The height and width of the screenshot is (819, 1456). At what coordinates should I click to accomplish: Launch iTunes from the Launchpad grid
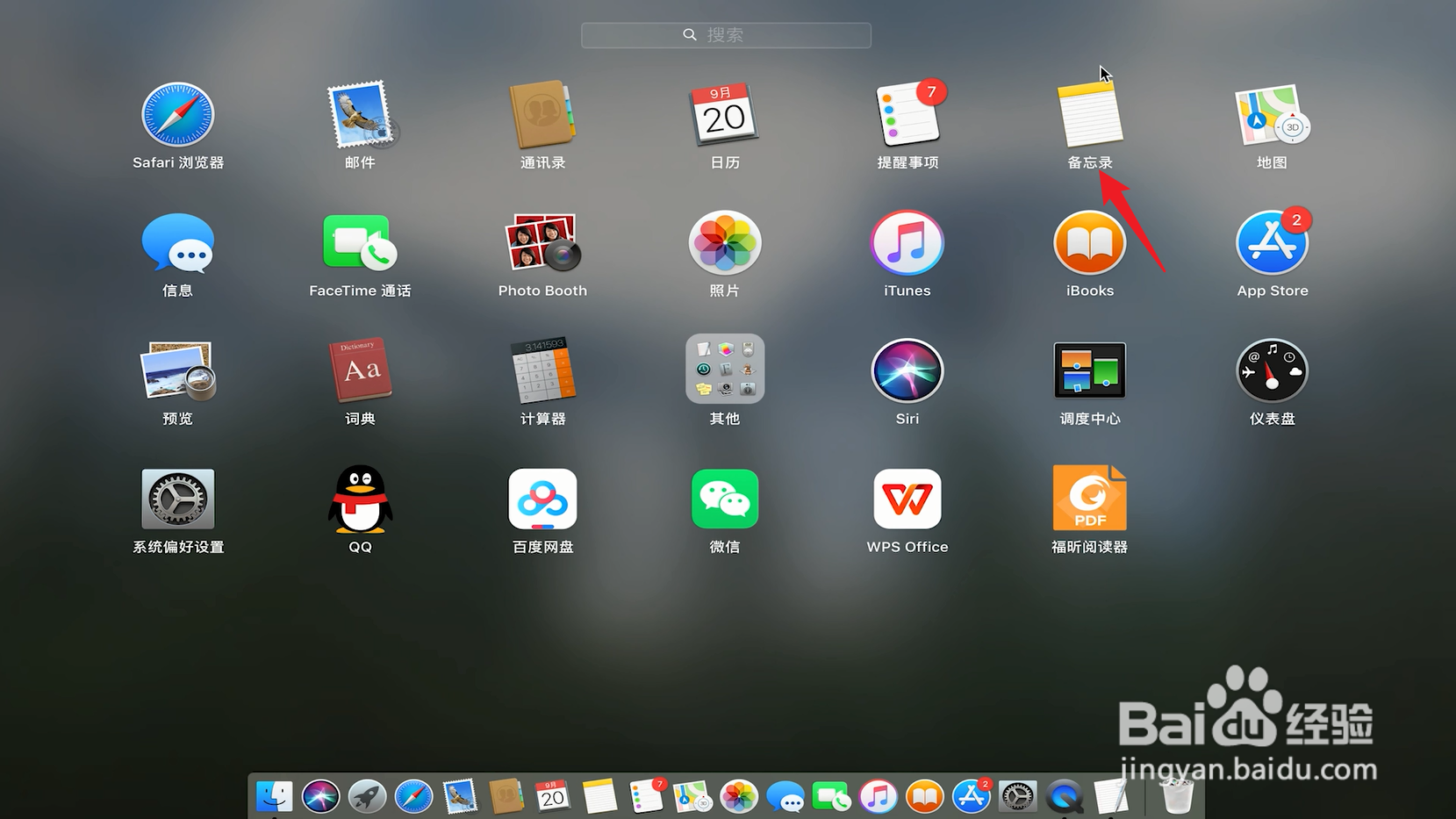click(x=907, y=243)
